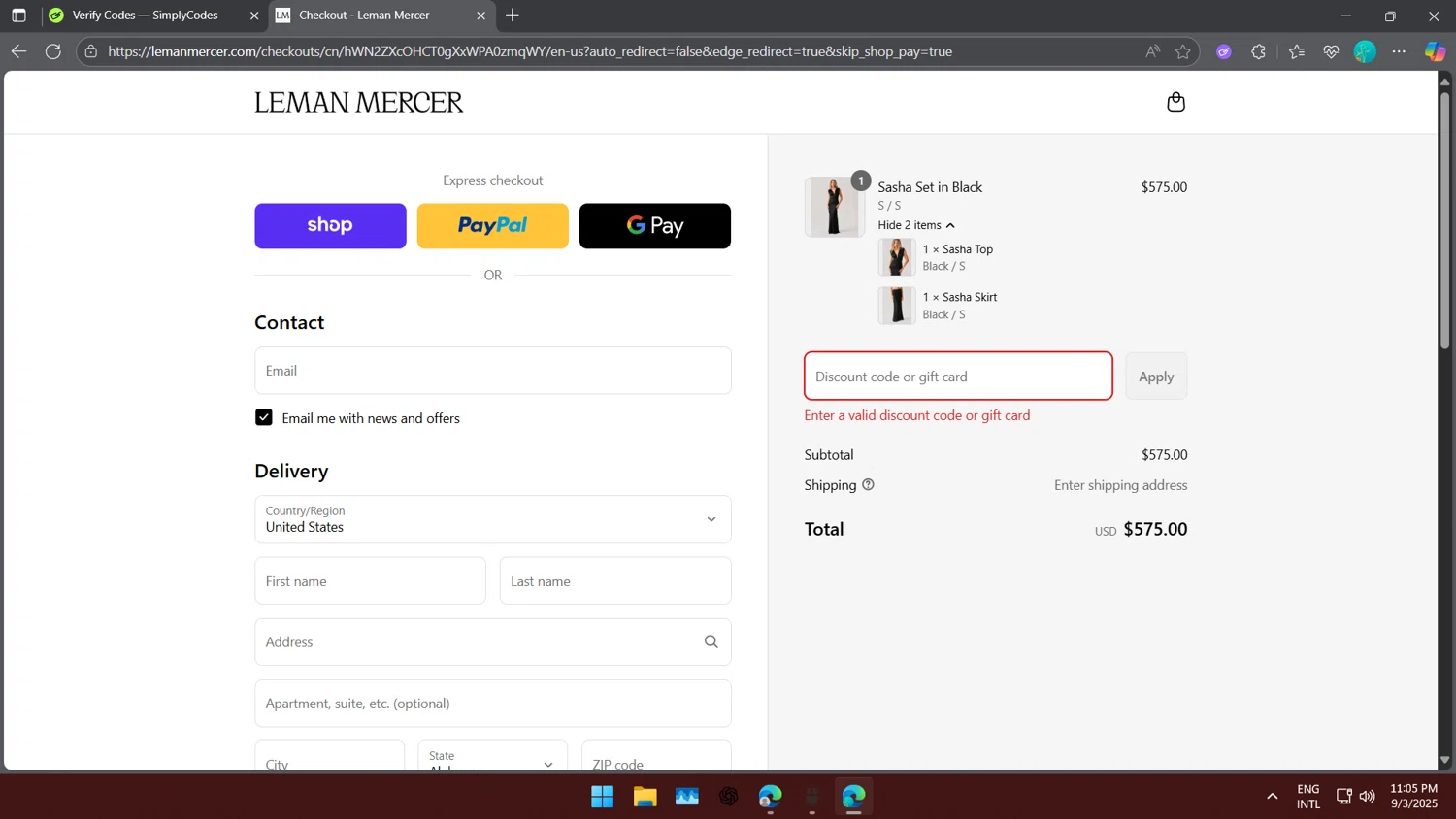This screenshot has height=819, width=1456.
Task: Click the LEMAN MERCER logo link
Action: pos(359,102)
